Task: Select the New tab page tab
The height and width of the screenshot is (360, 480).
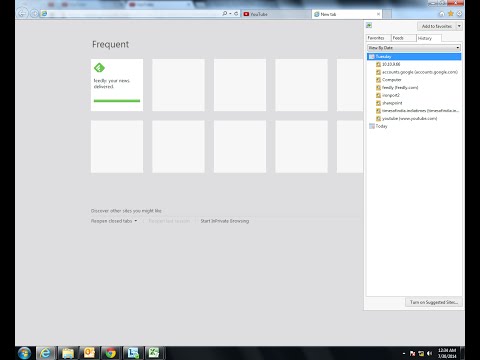Action: point(347,14)
